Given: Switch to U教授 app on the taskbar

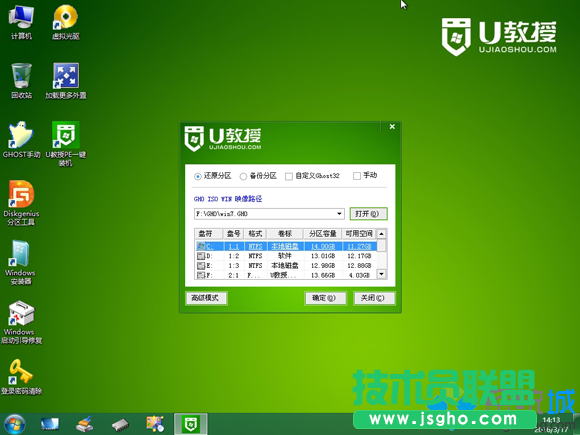Looking at the screenshot, I should point(190,424).
